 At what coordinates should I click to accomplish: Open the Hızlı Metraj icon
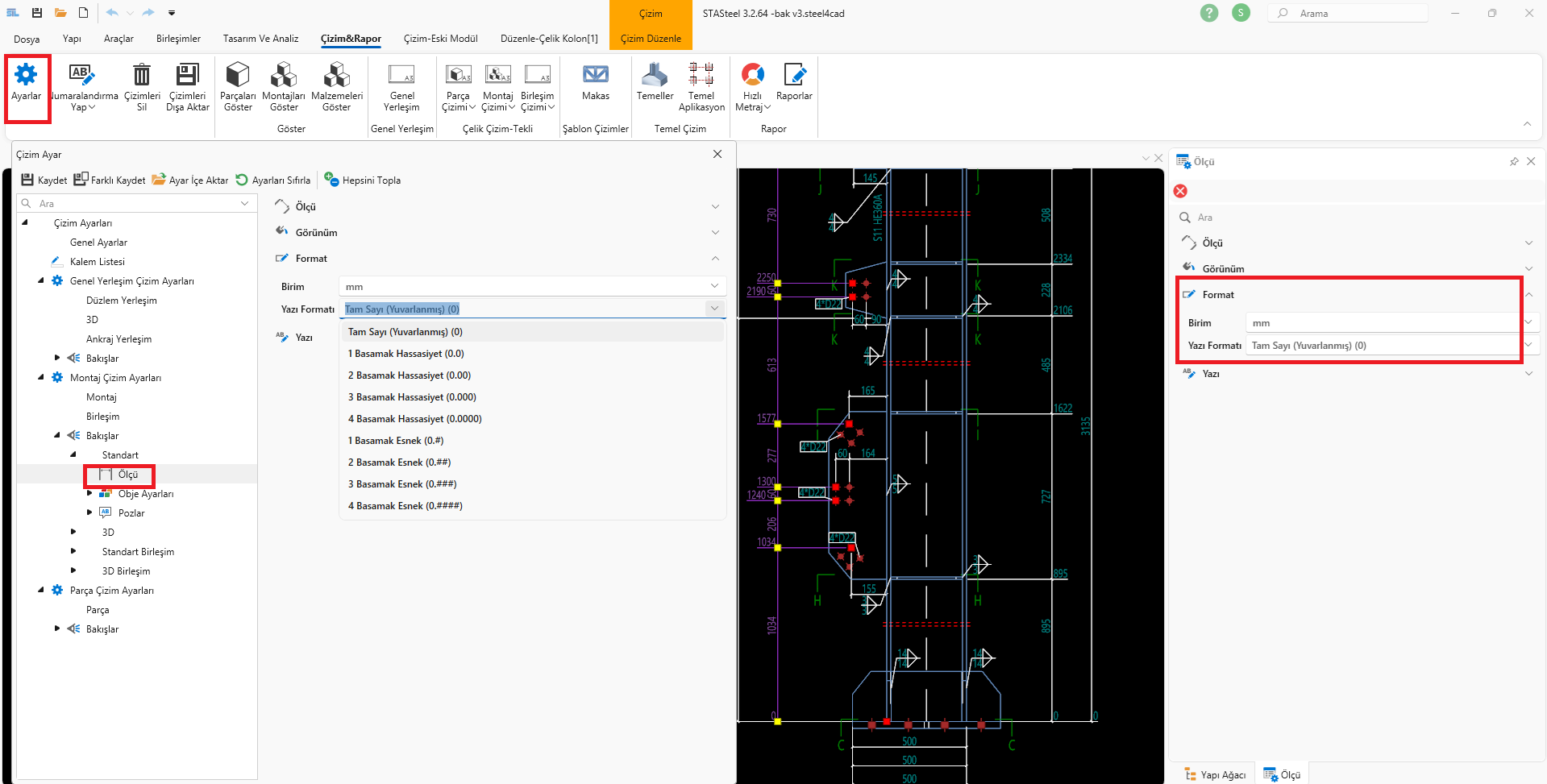(x=753, y=75)
